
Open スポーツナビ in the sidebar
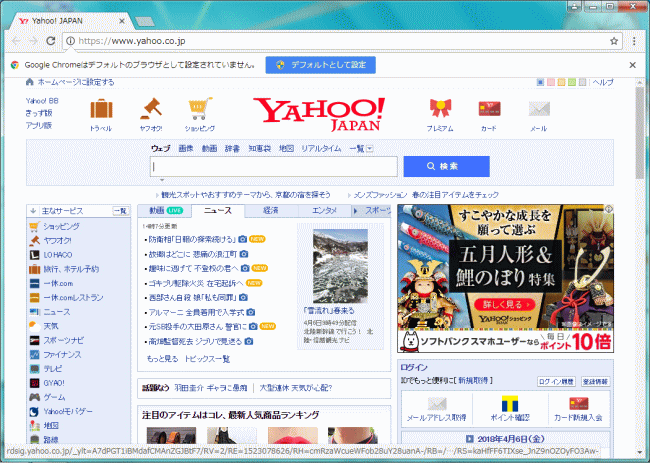(x=63, y=340)
